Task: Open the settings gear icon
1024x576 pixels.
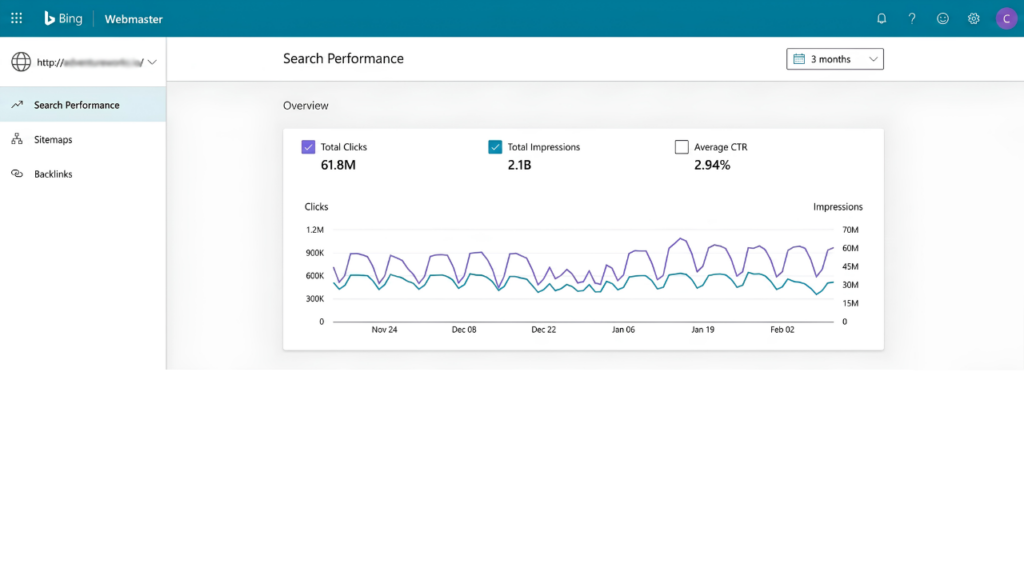Action: click(973, 18)
